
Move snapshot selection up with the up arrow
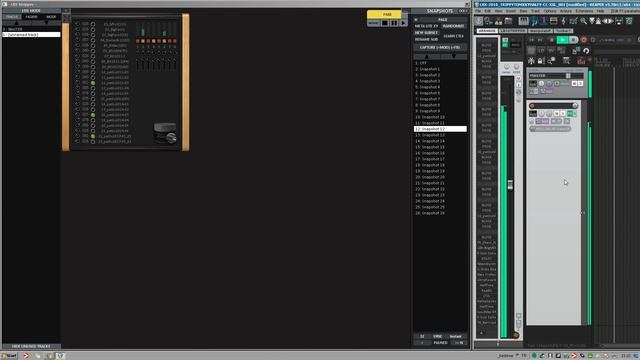pyautogui.click(x=427, y=57)
